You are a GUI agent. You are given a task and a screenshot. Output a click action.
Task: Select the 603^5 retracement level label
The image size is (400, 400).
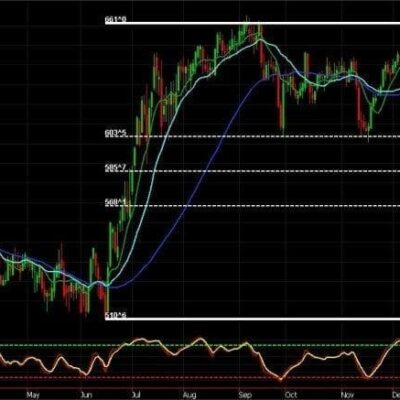tap(116, 133)
